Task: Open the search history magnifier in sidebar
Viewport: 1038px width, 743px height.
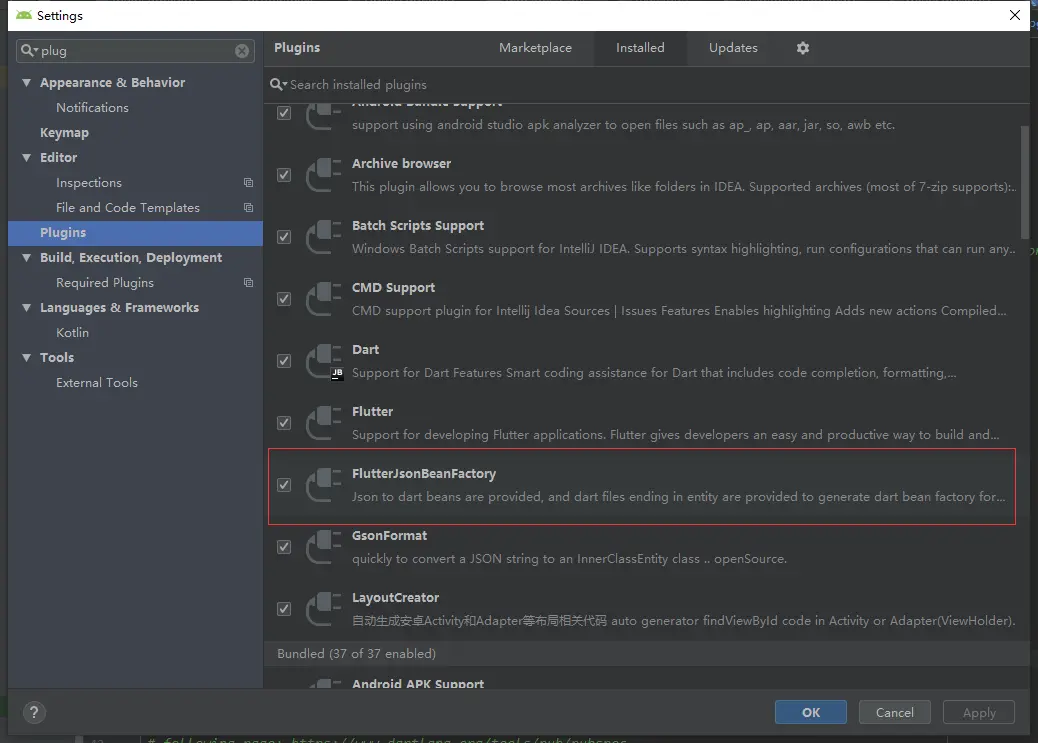Action: pyautogui.click(x=29, y=50)
